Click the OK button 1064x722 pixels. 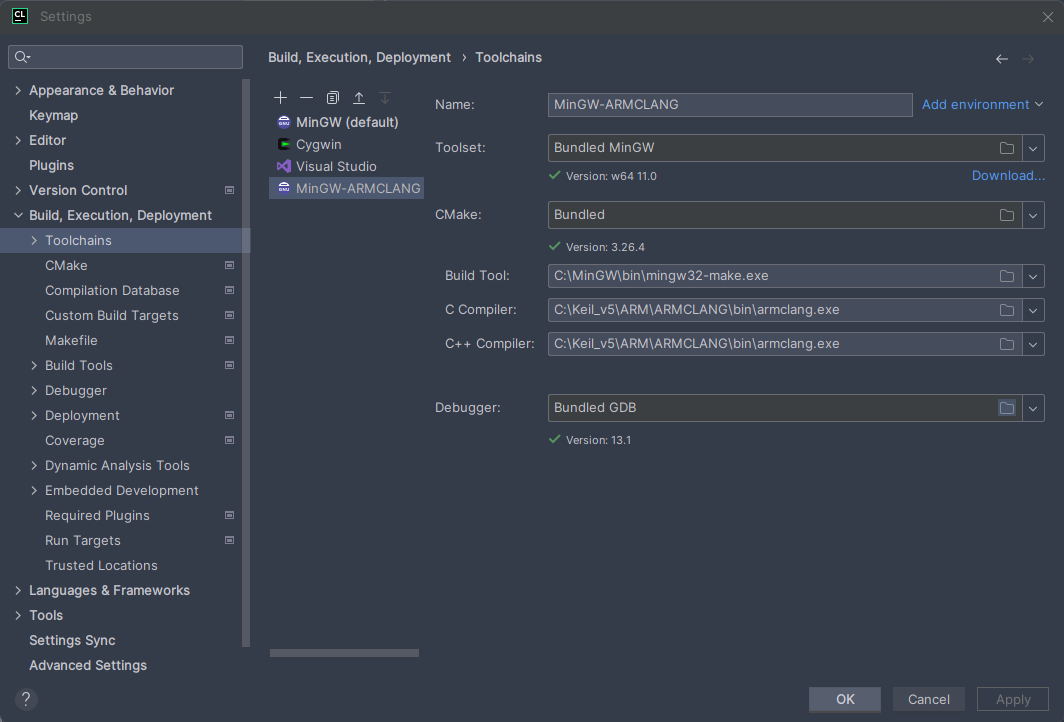pos(845,699)
